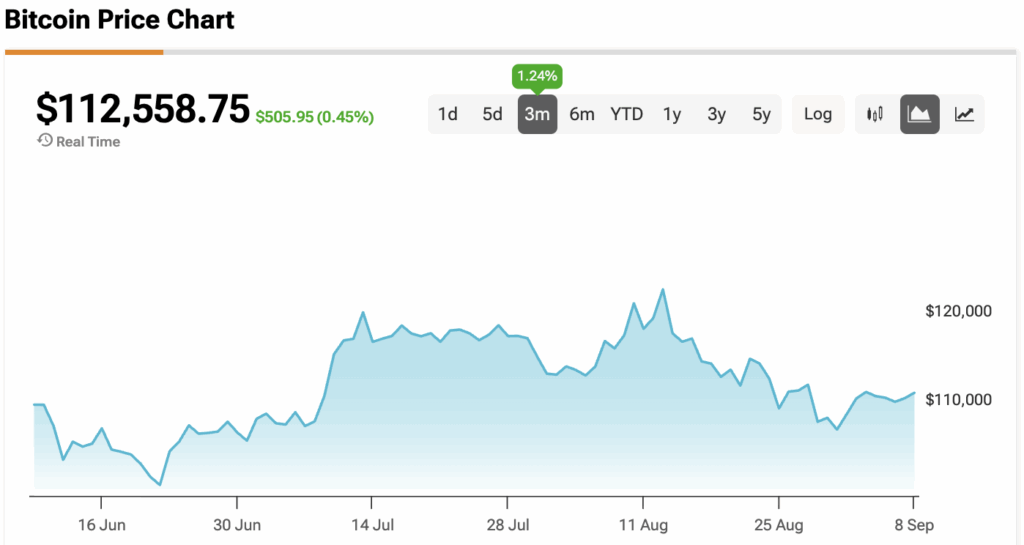Switch to candlestick chart view
The image size is (1024, 545).
click(876, 114)
